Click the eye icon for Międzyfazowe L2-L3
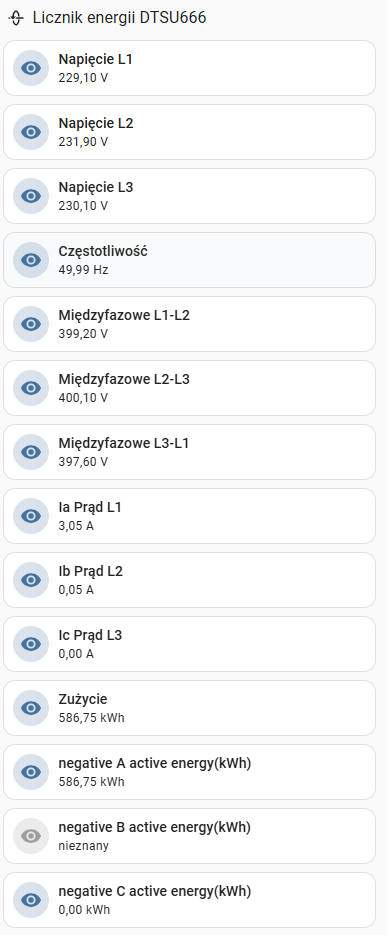This screenshot has width=387, height=935. 31,388
